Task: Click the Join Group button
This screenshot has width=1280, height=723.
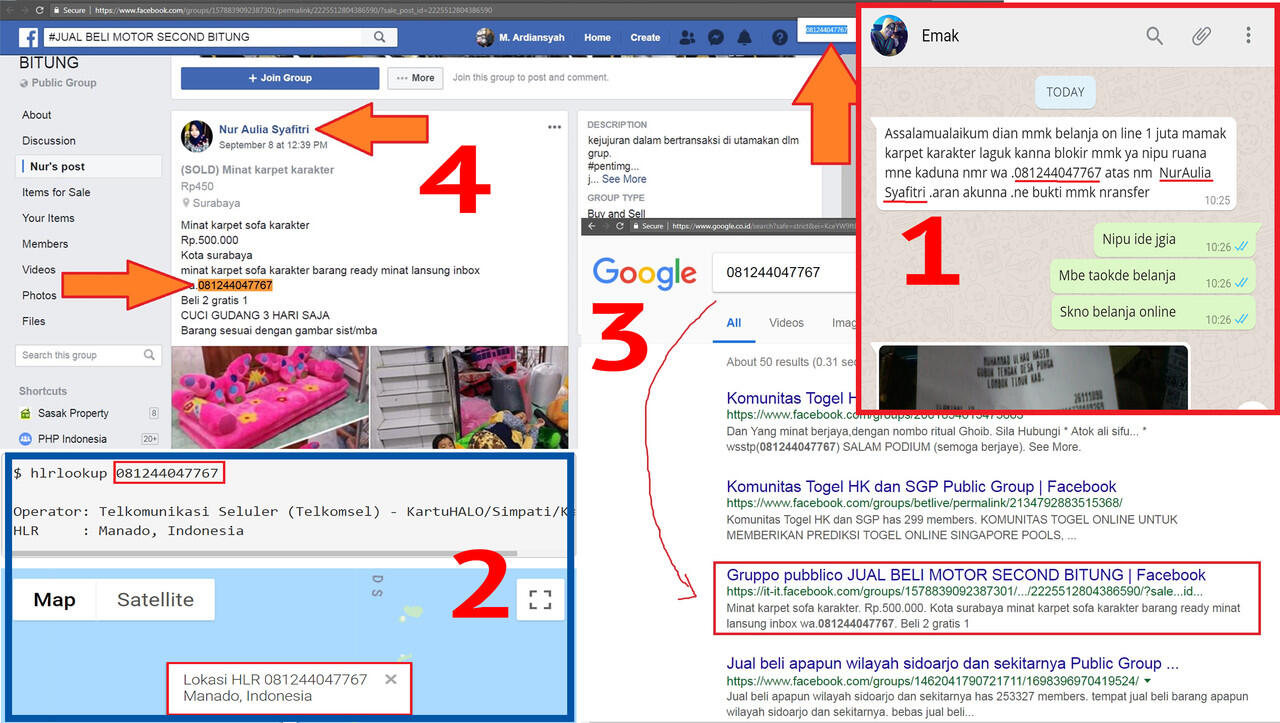Action: tap(280, 78)
